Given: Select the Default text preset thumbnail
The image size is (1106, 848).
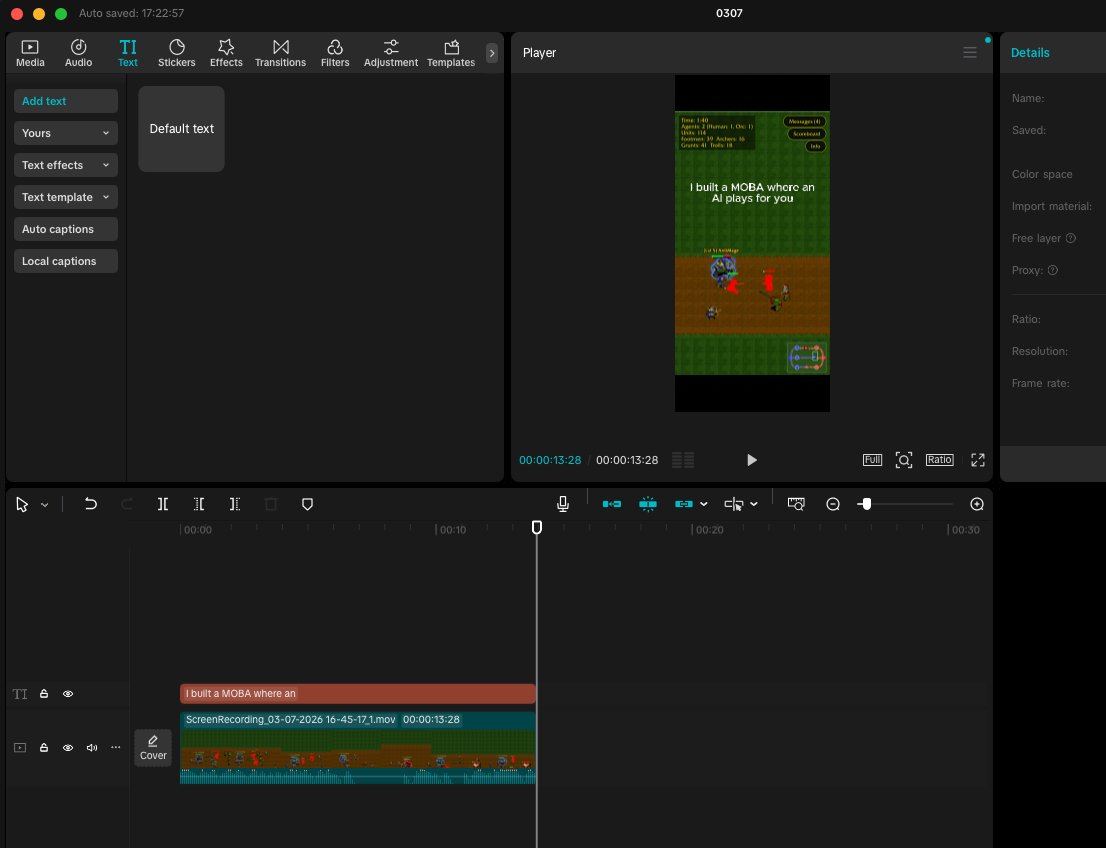Looking at the screenshot, I should pos(181,129).
